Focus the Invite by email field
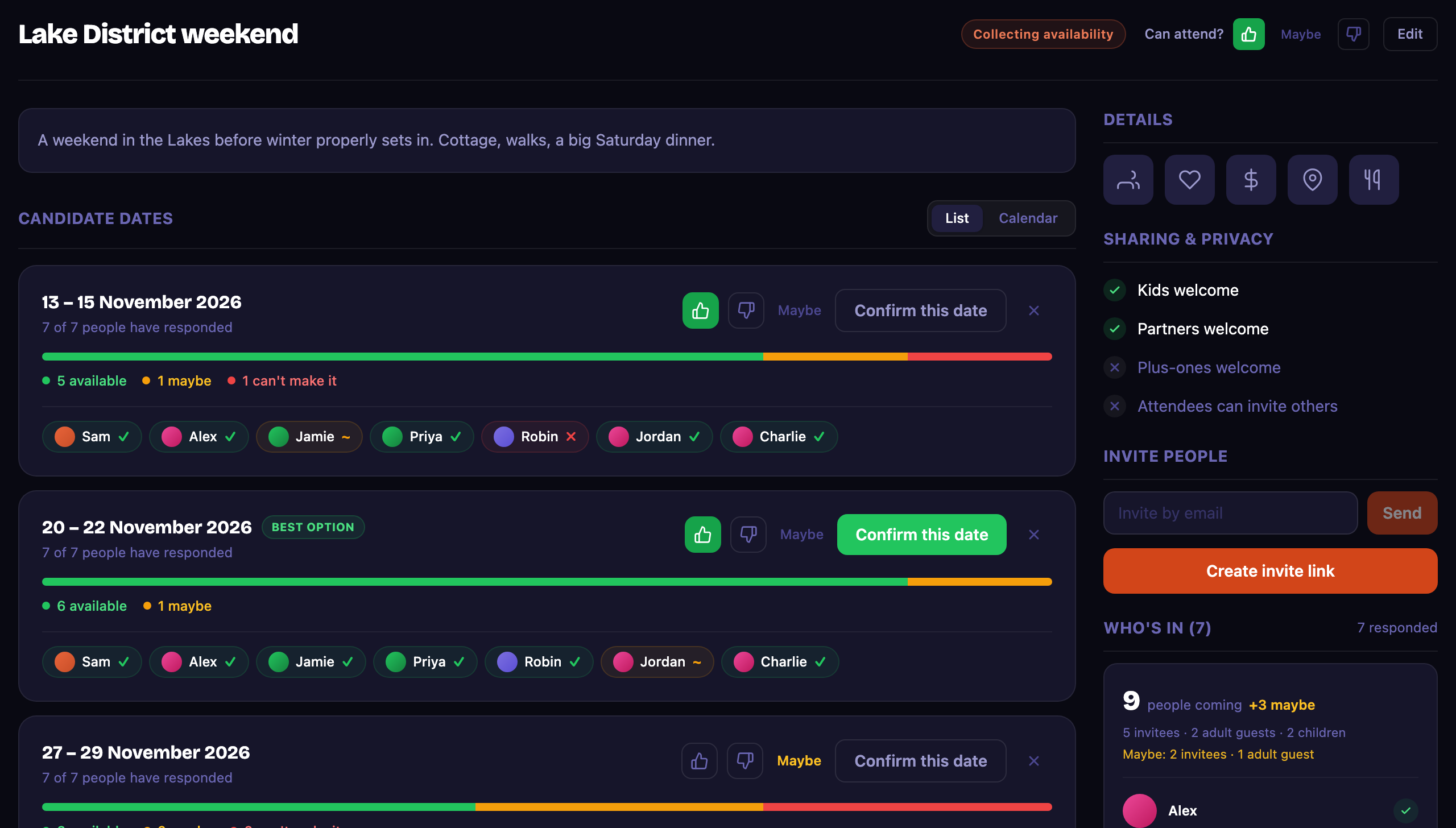This screenshot has height=828, width=1456. point(1230,513)
